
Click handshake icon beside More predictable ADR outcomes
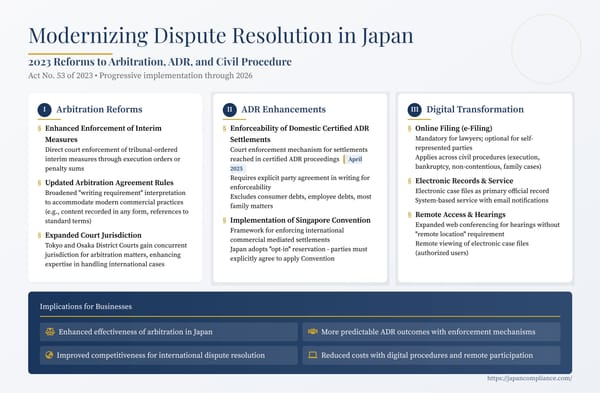tap(313, 331)
